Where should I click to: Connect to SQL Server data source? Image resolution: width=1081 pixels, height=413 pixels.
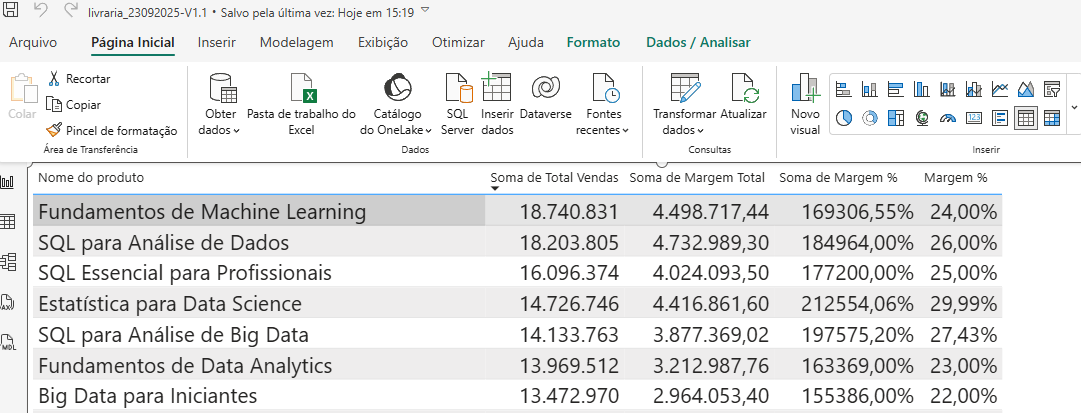point(458,104)
